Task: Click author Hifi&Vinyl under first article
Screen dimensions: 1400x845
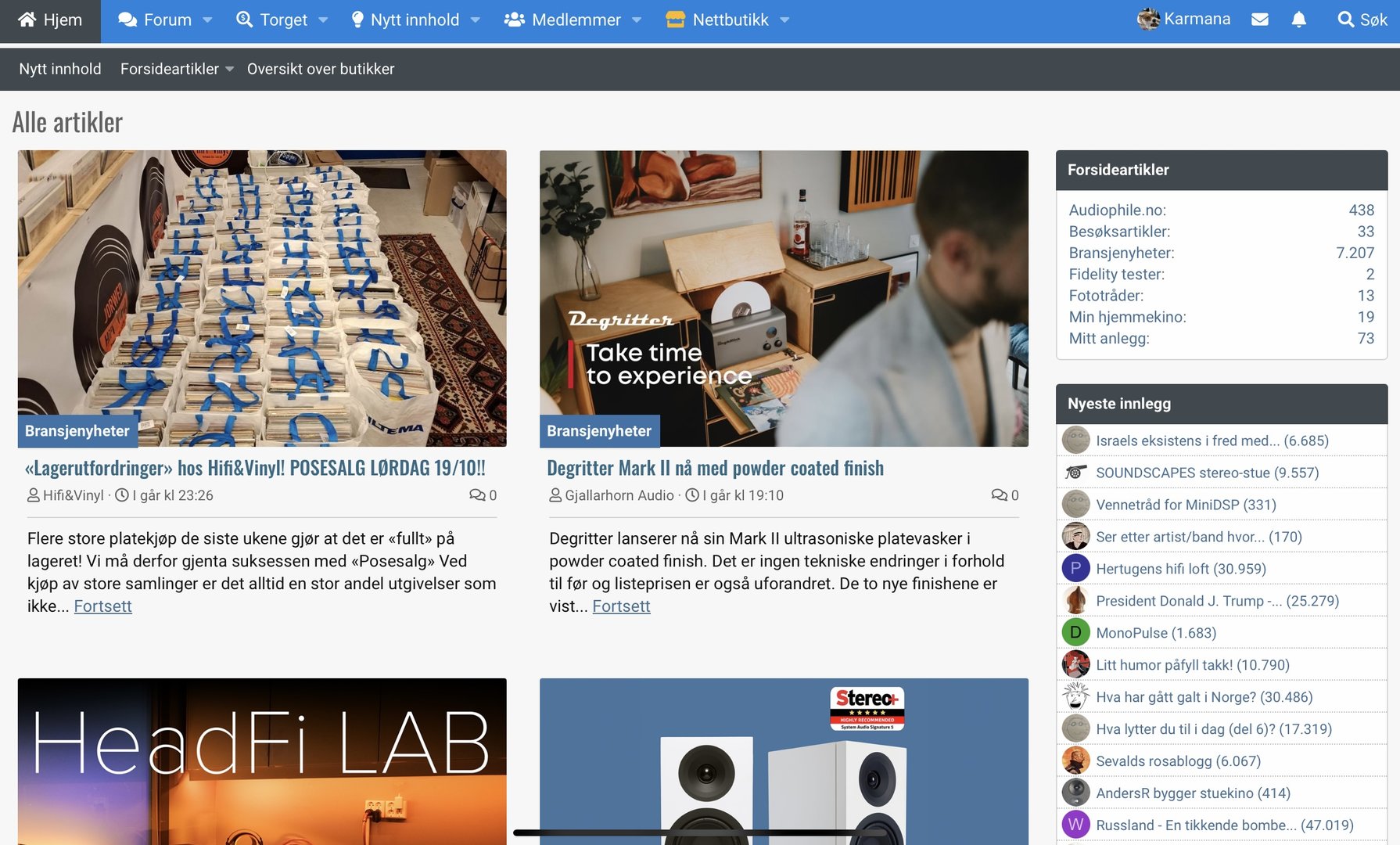Action: (74, 495)
